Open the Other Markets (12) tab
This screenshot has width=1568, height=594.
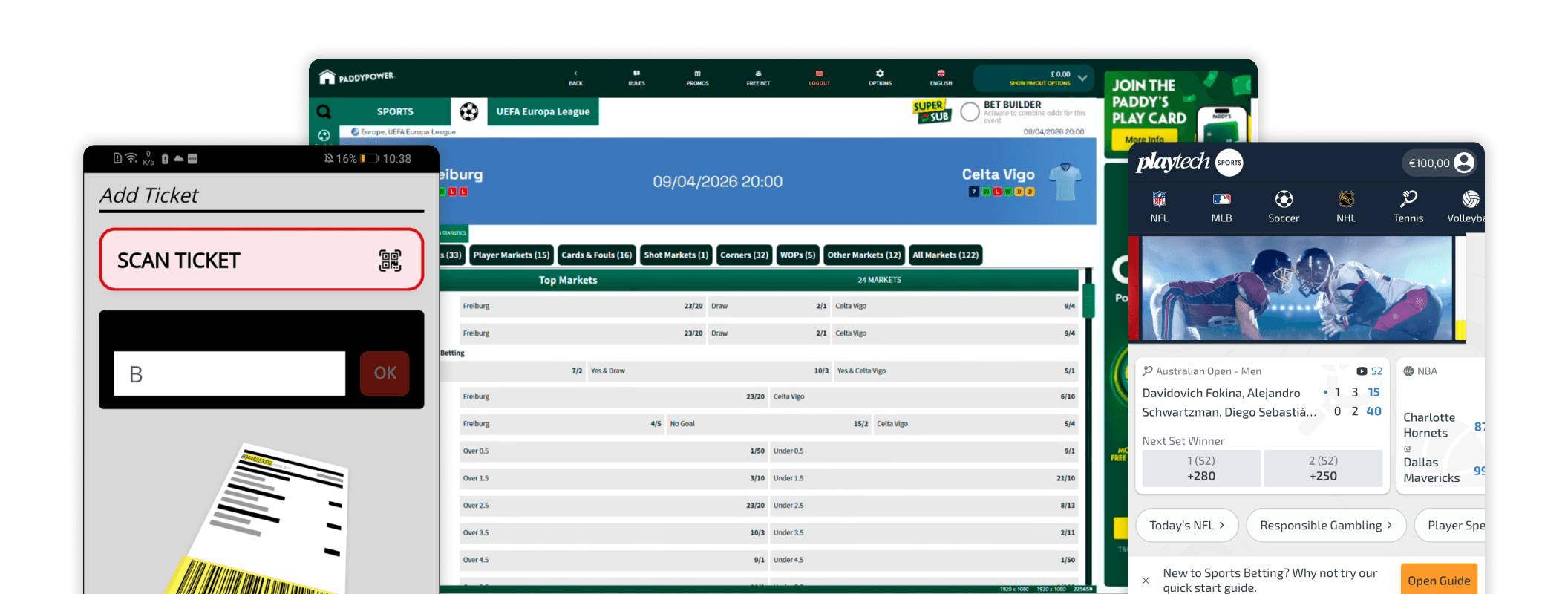tap(863, 255)
